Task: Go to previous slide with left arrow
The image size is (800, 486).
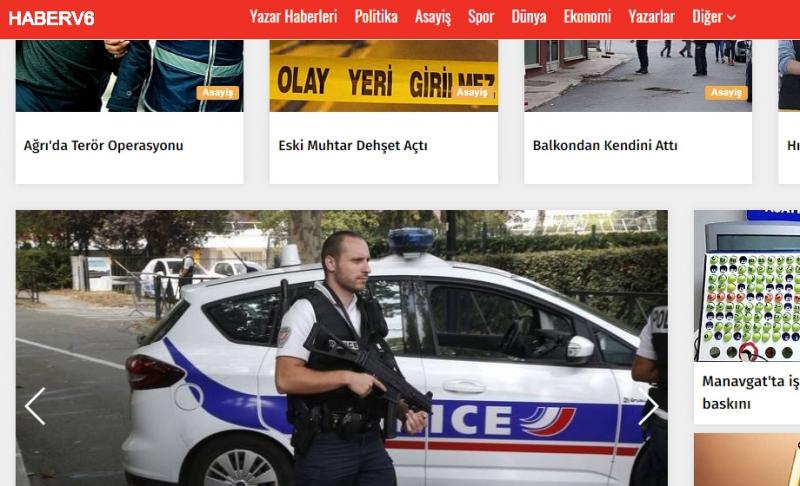Action: point(35,406)
